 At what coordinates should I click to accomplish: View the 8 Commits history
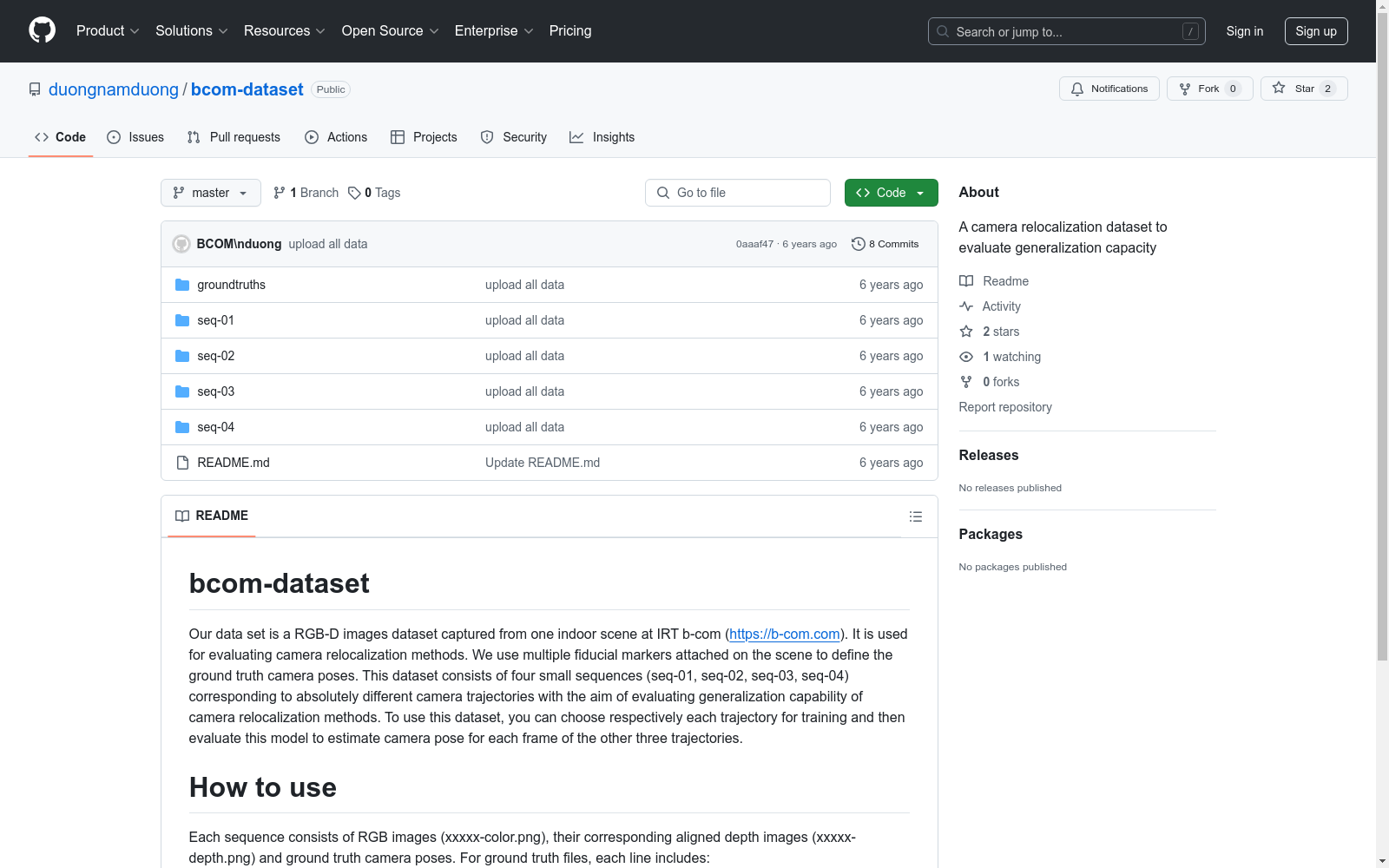pyautogui.click(x=885, y=244)
